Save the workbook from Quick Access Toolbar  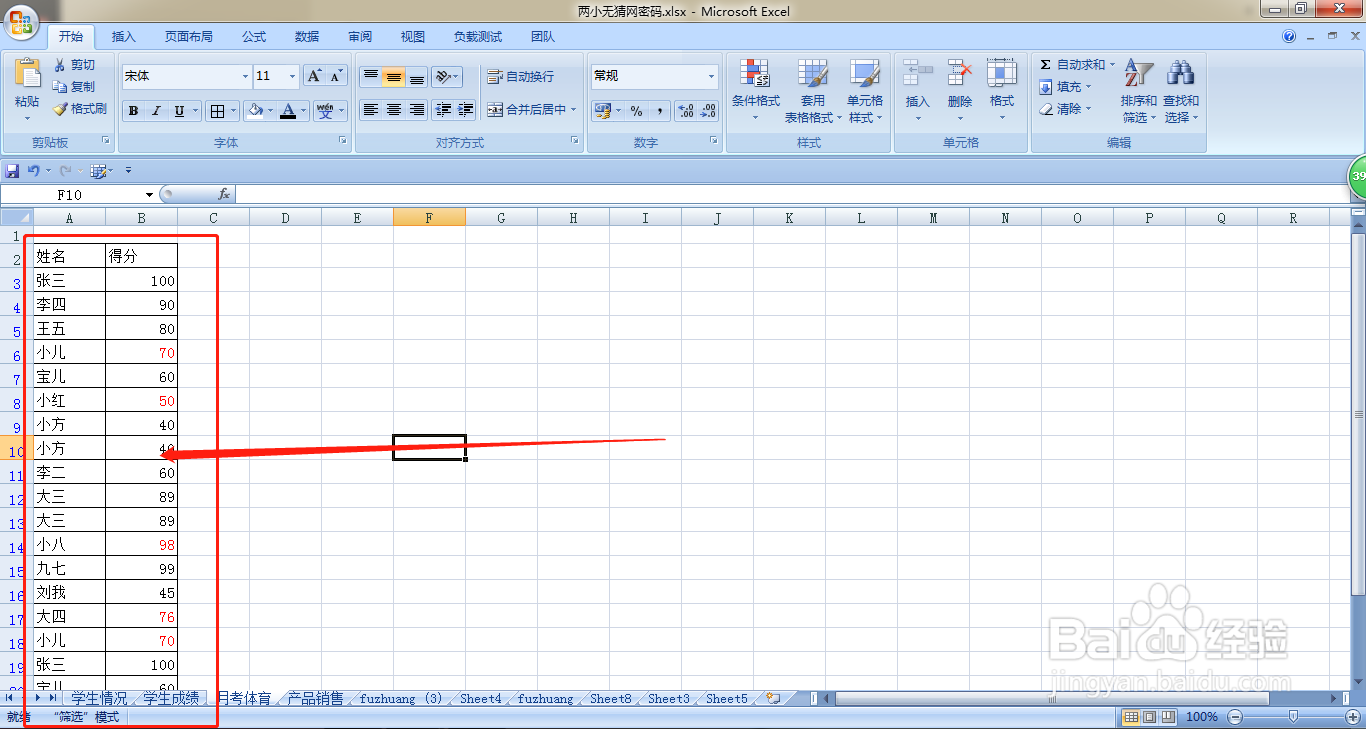pos(12,170)
